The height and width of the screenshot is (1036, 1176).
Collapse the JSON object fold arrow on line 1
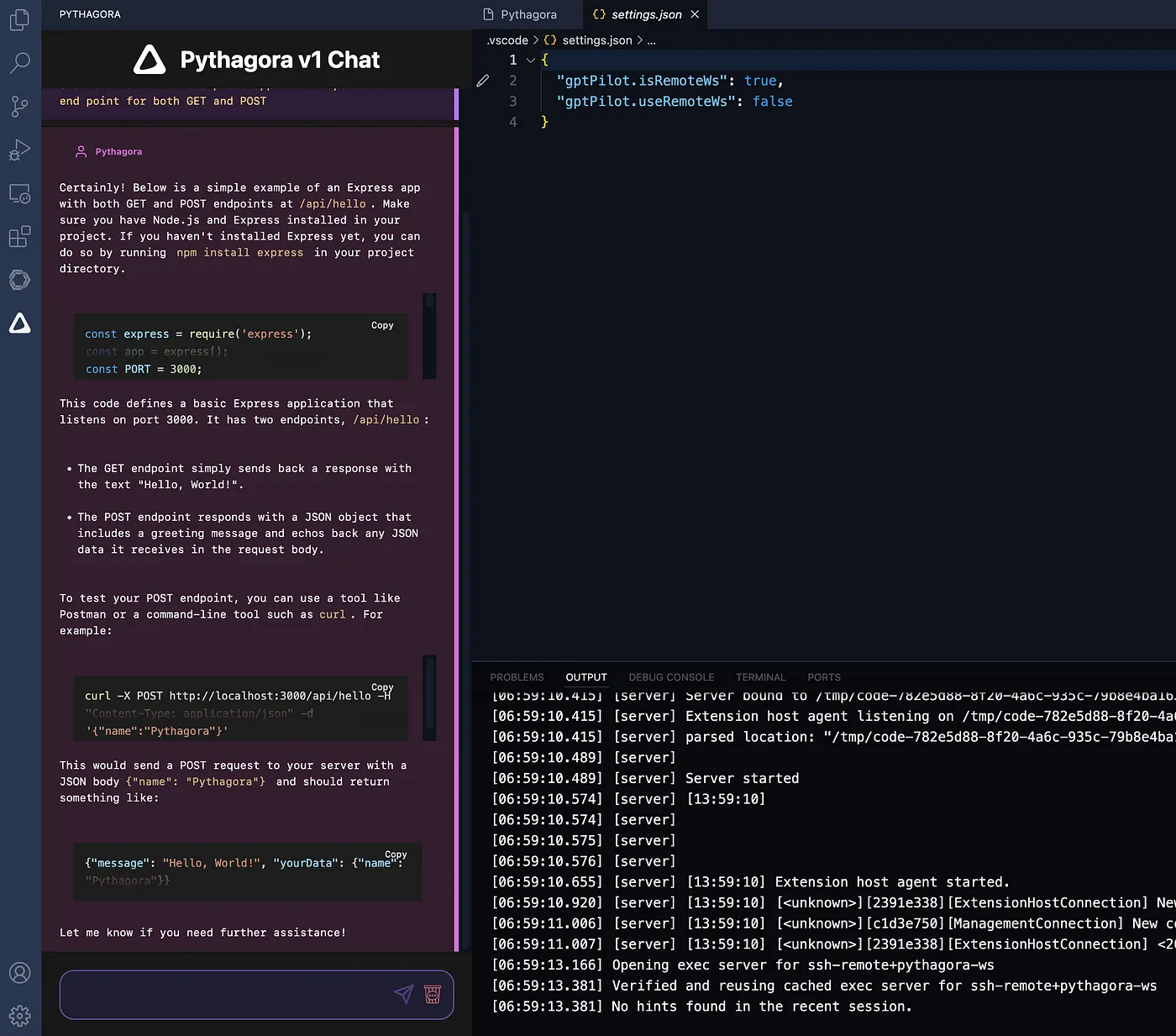pyautogui.click(x=530, y=60)
